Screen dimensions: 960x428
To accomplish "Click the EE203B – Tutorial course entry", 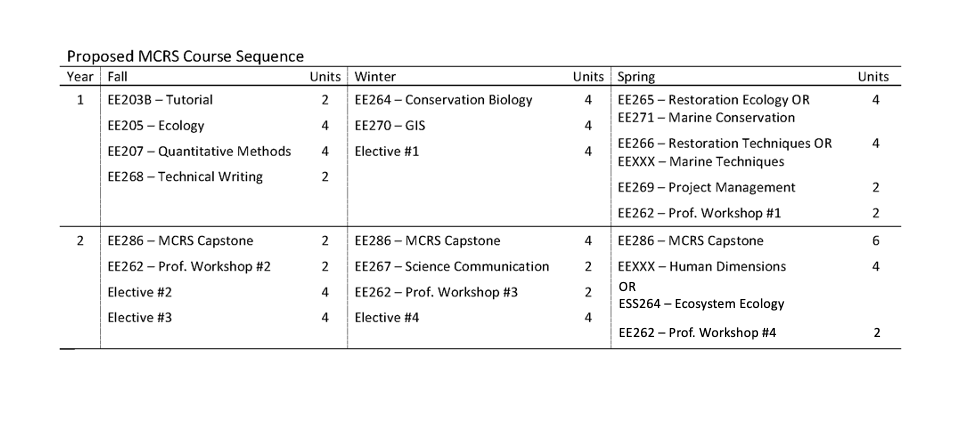I will [x=160, y=100].
